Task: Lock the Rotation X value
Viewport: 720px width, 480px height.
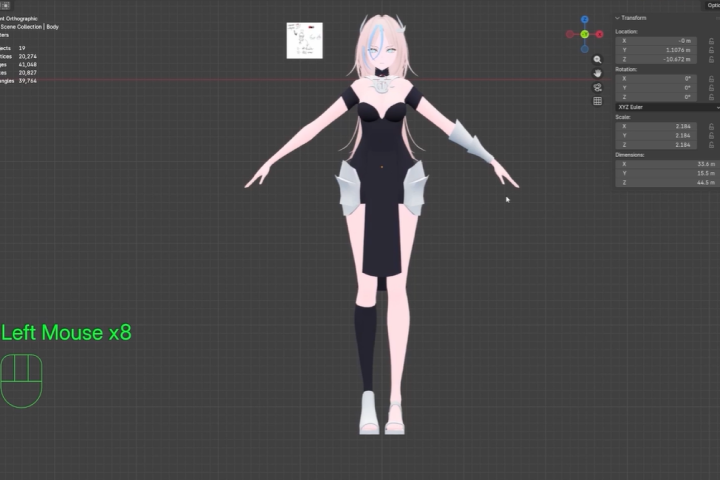Action: coord(711,79)
